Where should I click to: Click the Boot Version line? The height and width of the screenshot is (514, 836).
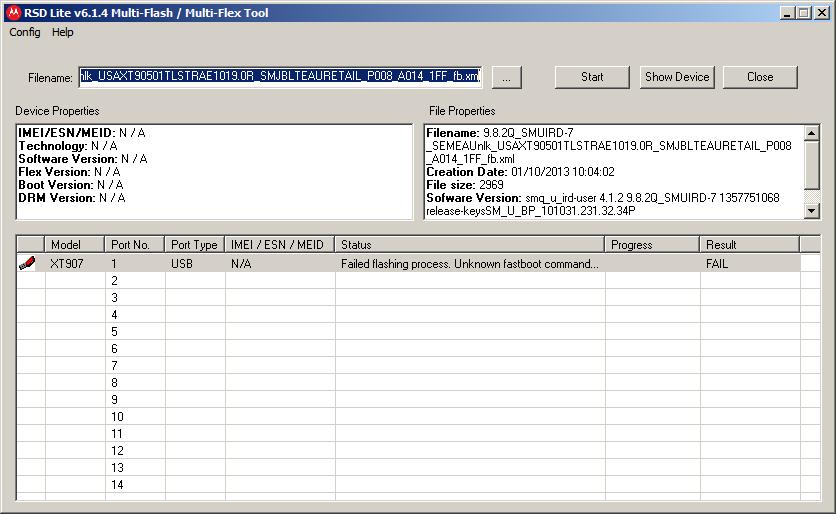coord(71,185)
